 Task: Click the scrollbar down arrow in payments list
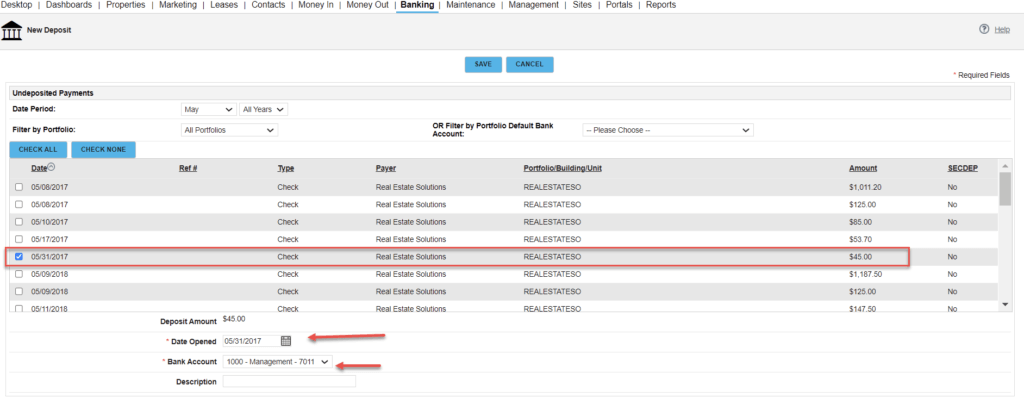pyautogui.click(x=1004, y=305)
